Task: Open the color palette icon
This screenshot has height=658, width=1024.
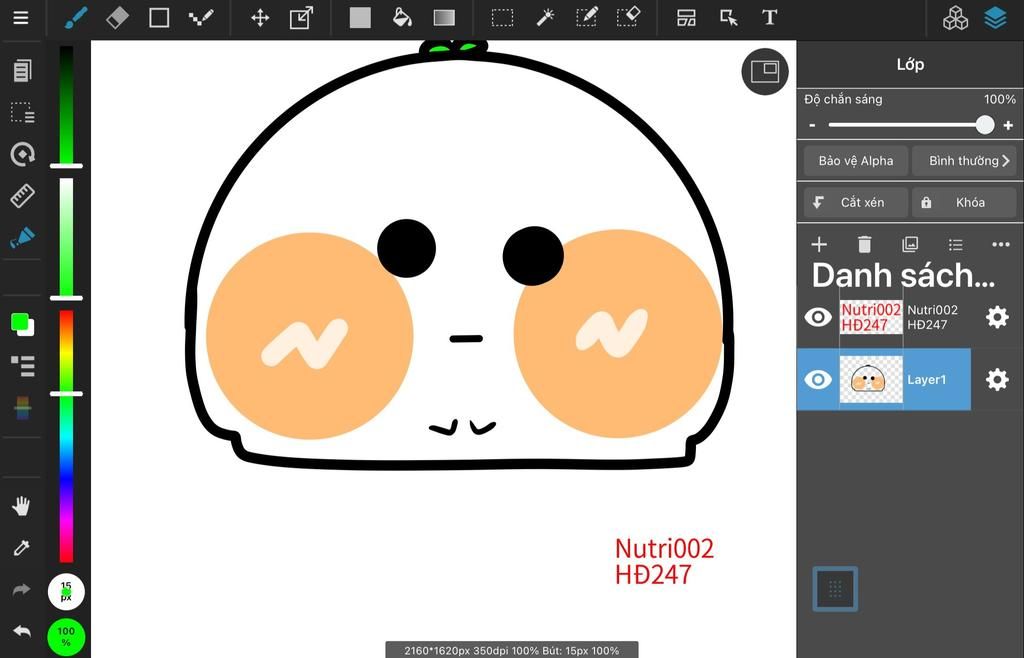Action: click(x=22, y=408)
